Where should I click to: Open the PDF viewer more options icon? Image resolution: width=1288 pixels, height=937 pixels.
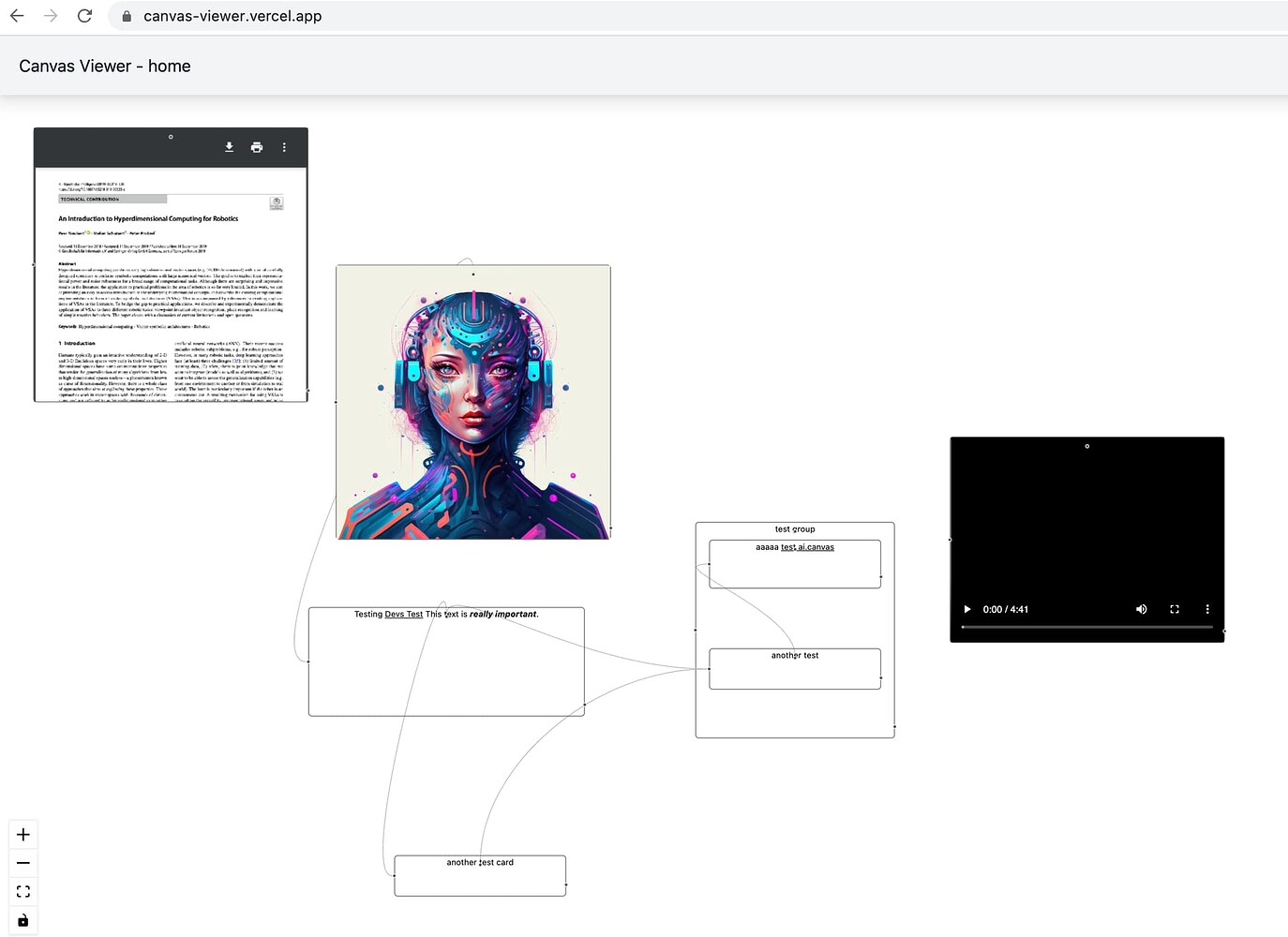click(x=284, y=147)
